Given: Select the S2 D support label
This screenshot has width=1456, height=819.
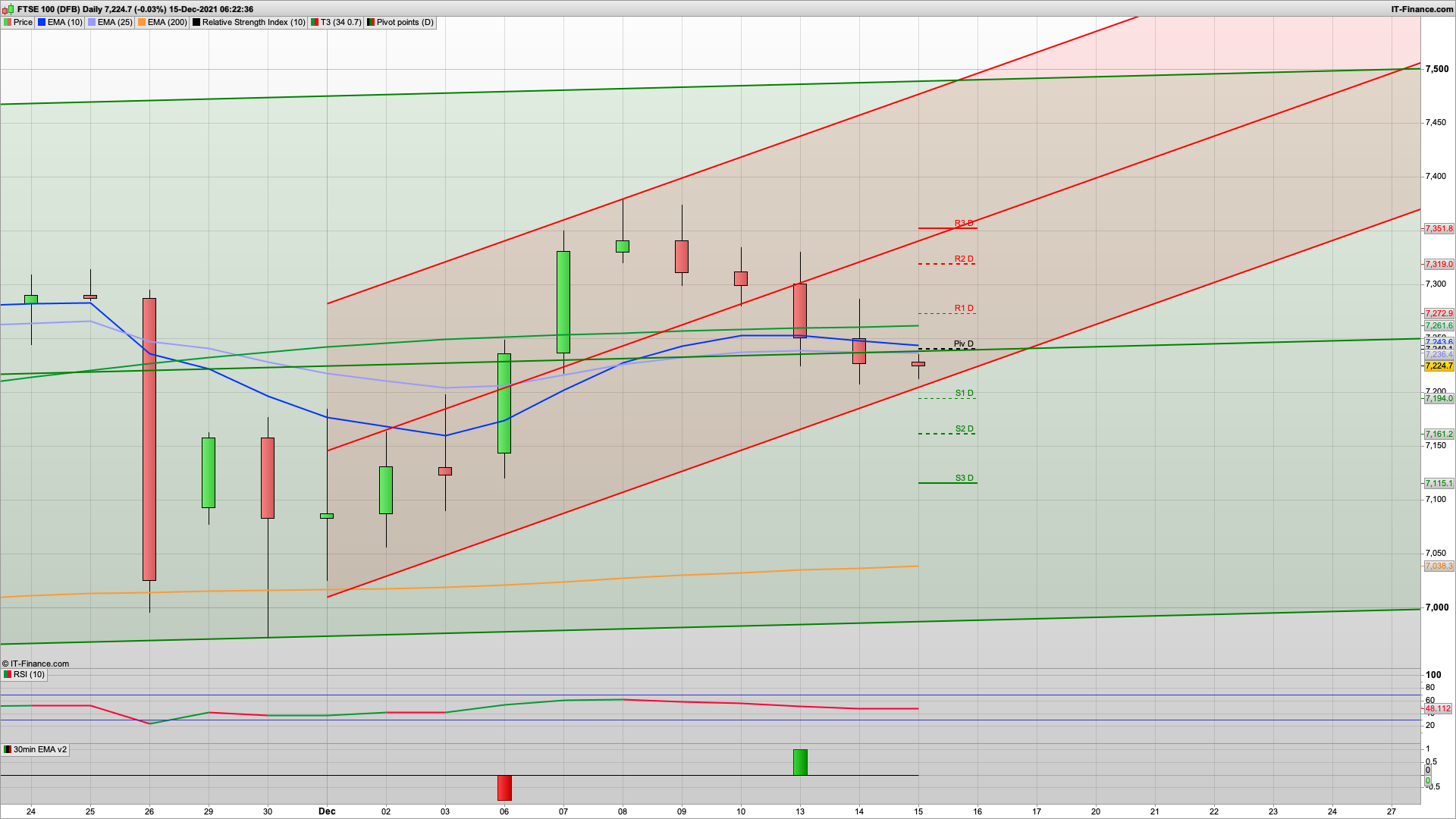Looking at the screenshot, I should 965,428.
